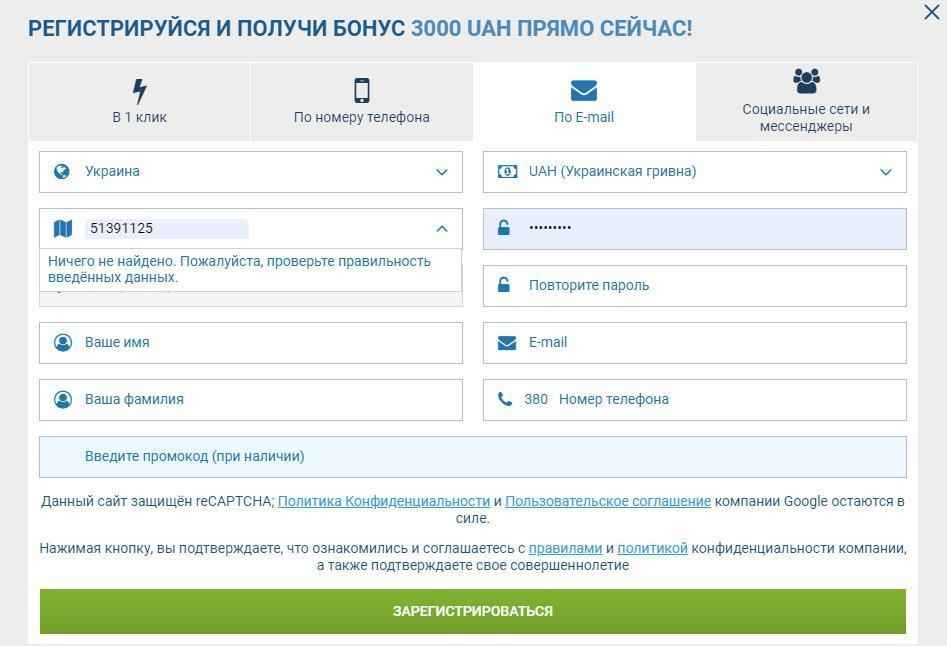This screenshot has width=947, height=646.
Task: Select the 'По E-mail' registration tab
Action: tap(584, 101)
